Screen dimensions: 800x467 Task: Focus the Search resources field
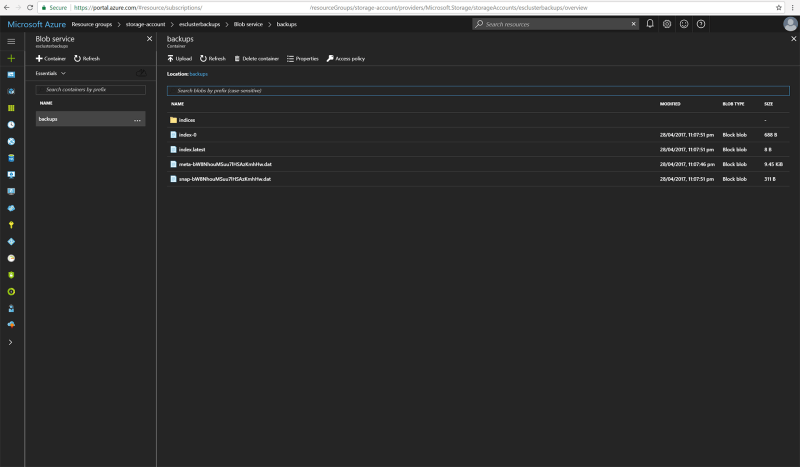[555, 24]
